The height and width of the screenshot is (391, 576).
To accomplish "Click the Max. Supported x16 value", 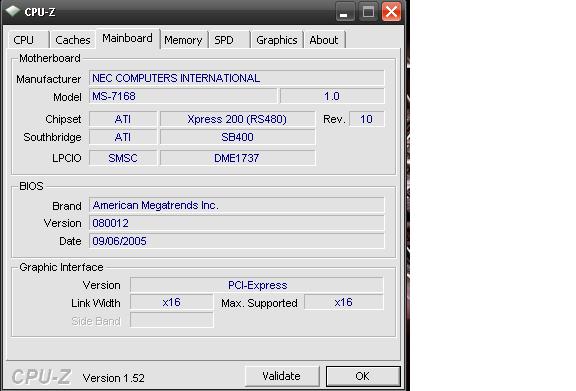I will (343, 302).
